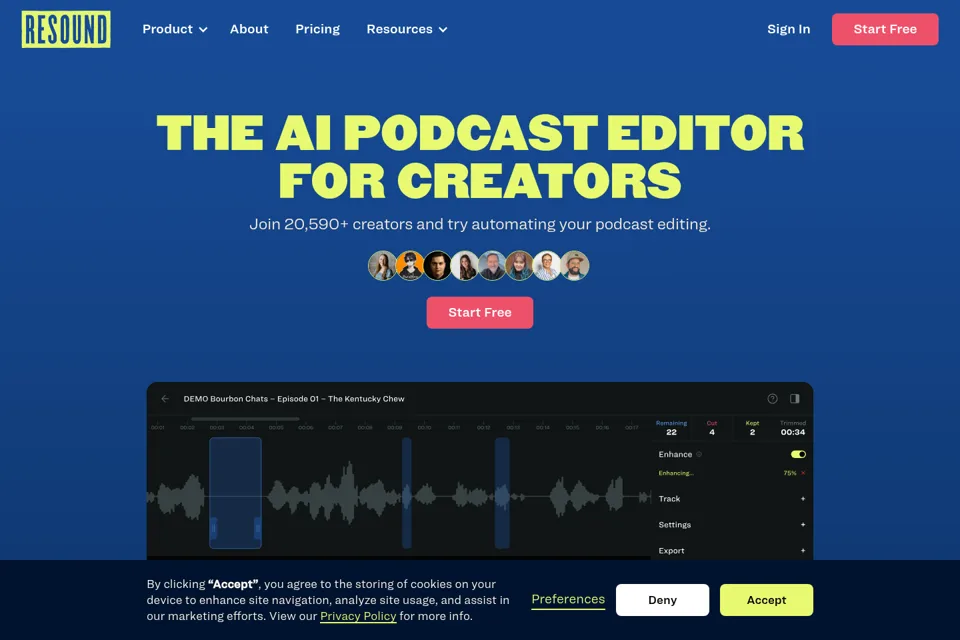Deny cookies
Screen dimensions: 960x640
click(662, 600)
